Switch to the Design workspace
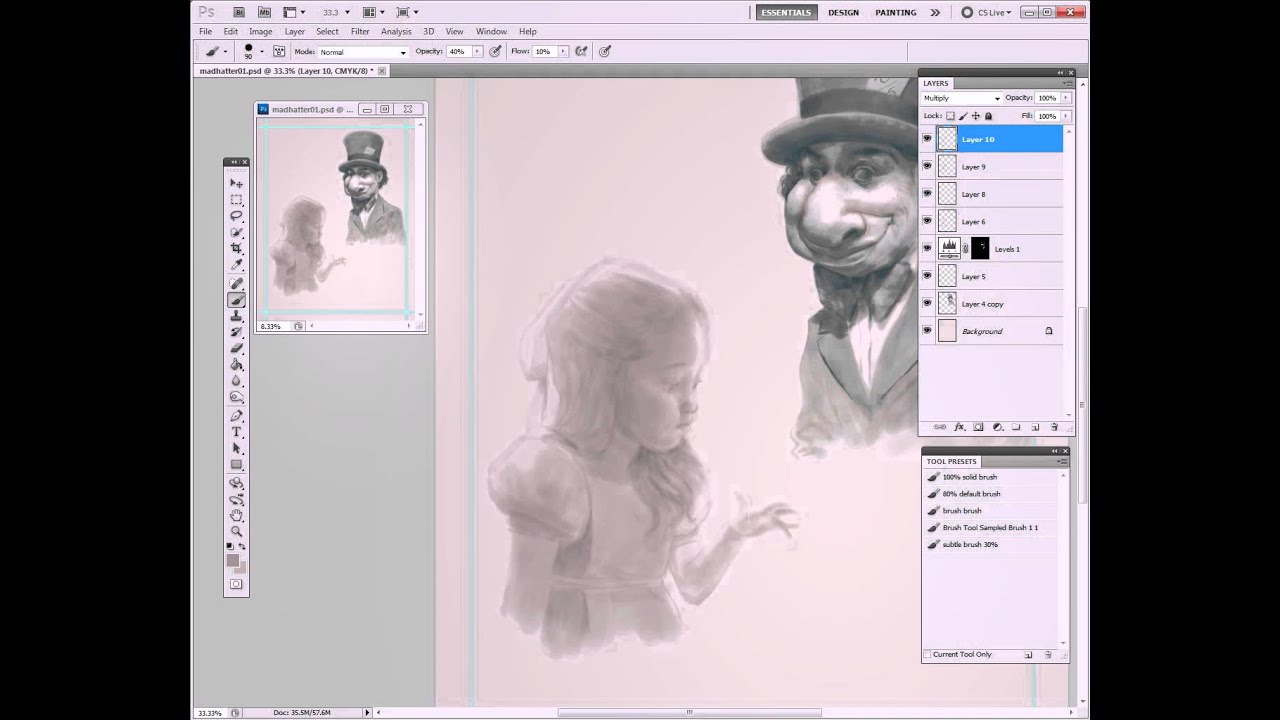The width and height of the screenshot is (1280, 720). [x=843, y=12]
